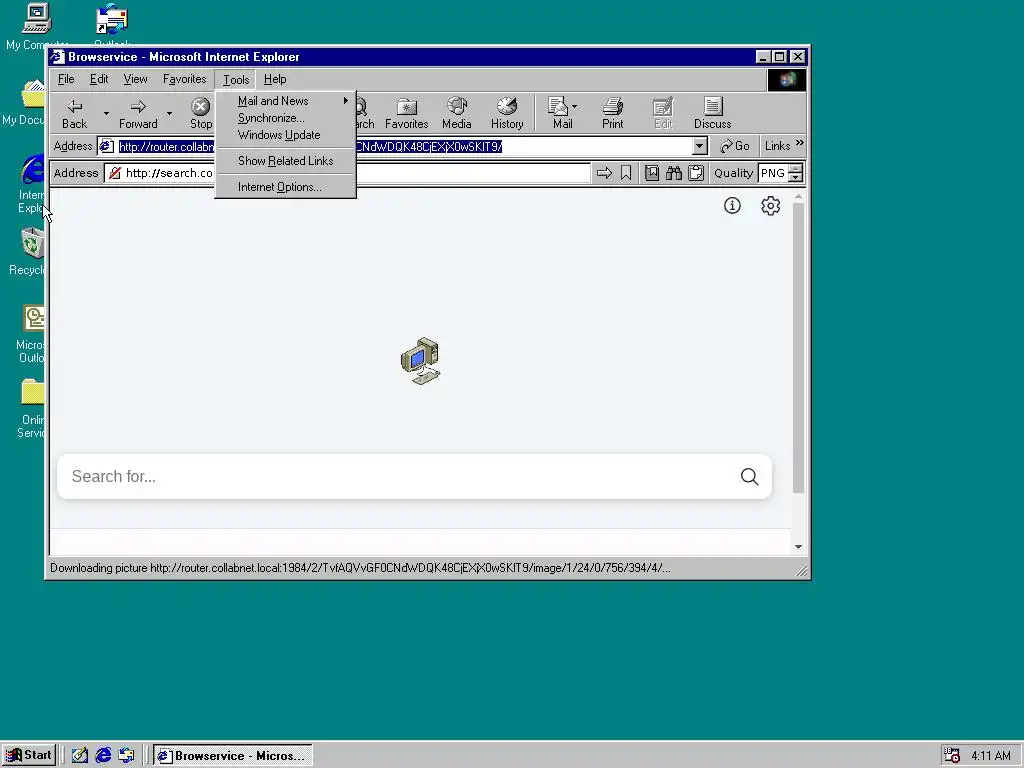Open the Favorites toolbar panel
Screen dimensions: 1024x768
406,113
